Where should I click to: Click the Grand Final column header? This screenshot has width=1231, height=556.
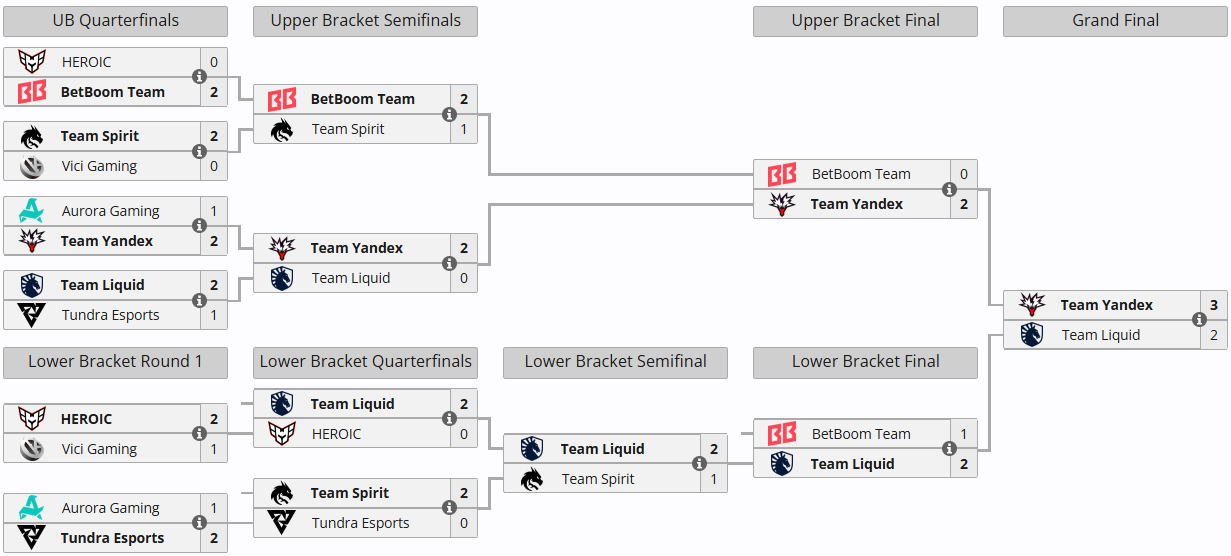coord(1115,21)
